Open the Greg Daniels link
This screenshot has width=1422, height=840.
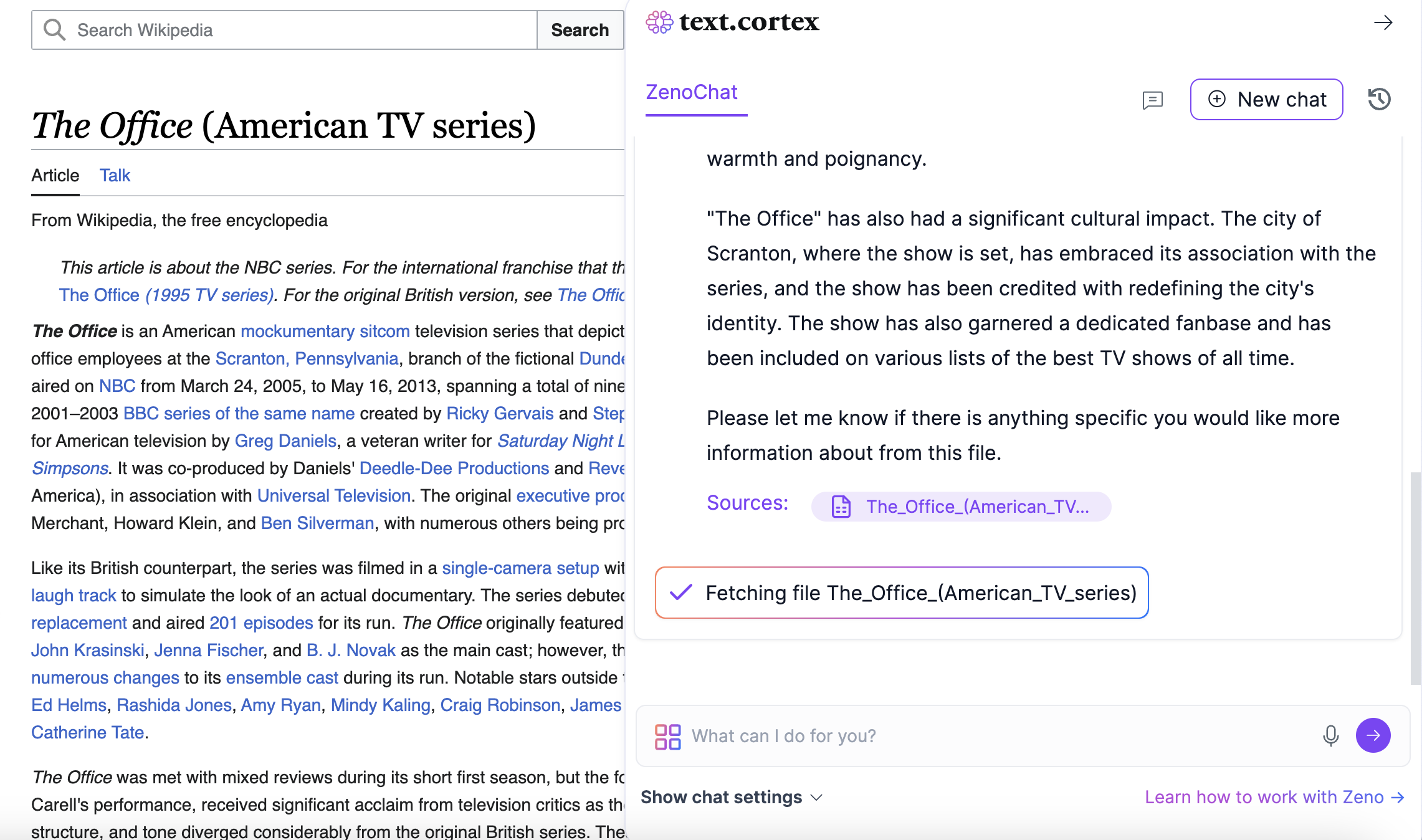pyautogui.click(x=285, y=441)
